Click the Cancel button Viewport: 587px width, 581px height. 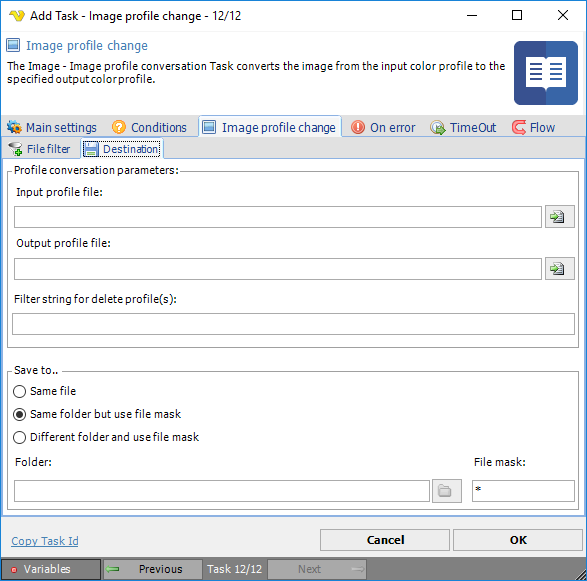click(385, 540)
